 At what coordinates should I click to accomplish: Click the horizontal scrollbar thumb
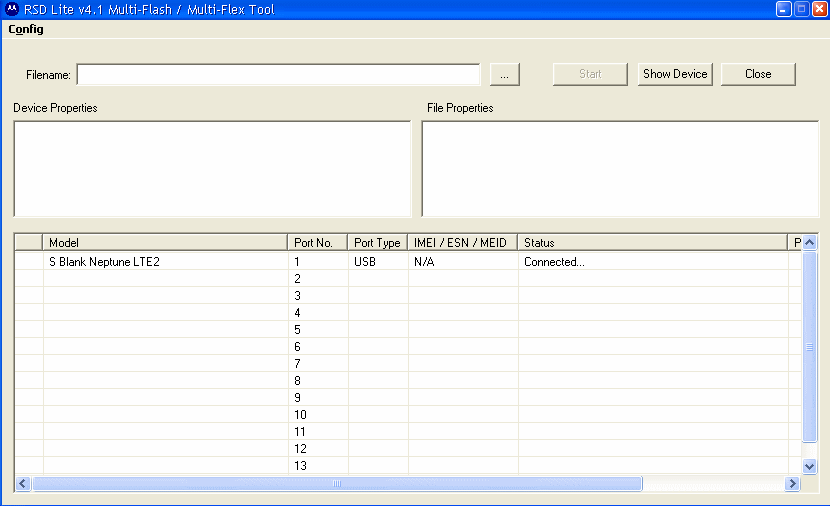click(x=337, y=483)
